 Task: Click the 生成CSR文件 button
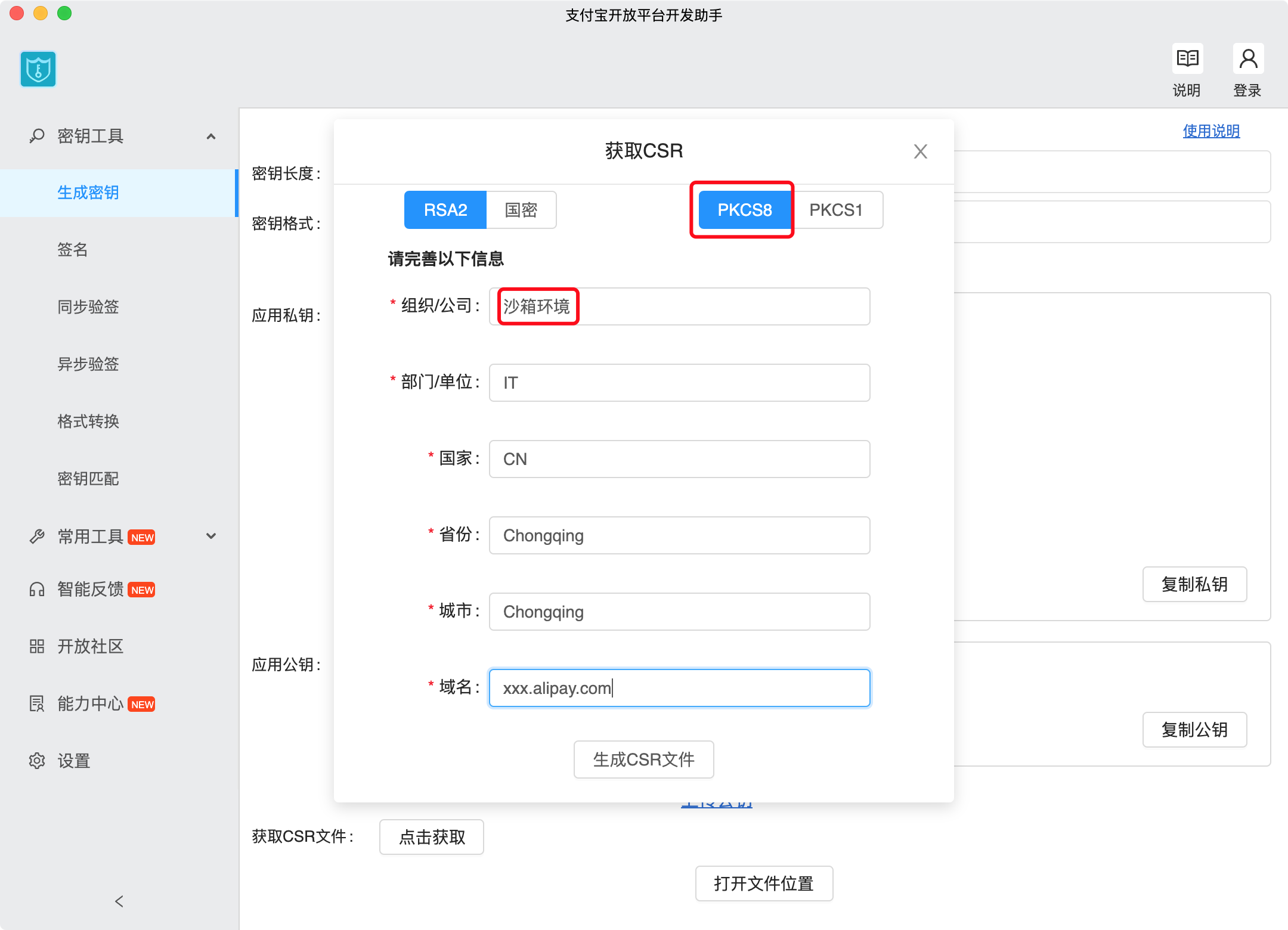644,759
